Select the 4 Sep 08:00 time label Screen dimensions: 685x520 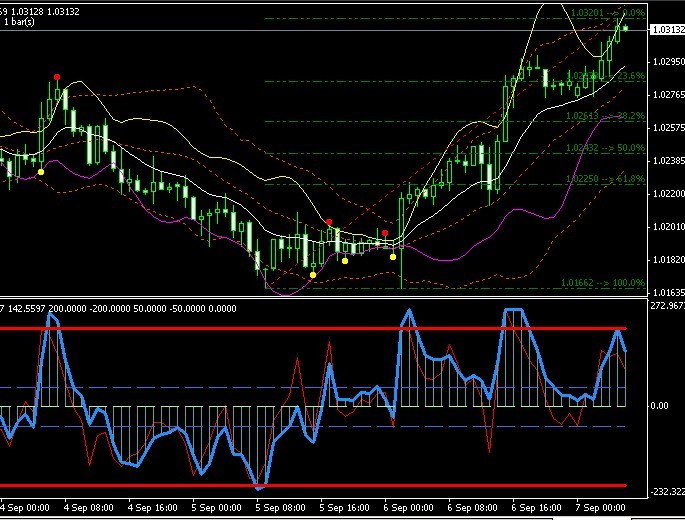point(88,508)
